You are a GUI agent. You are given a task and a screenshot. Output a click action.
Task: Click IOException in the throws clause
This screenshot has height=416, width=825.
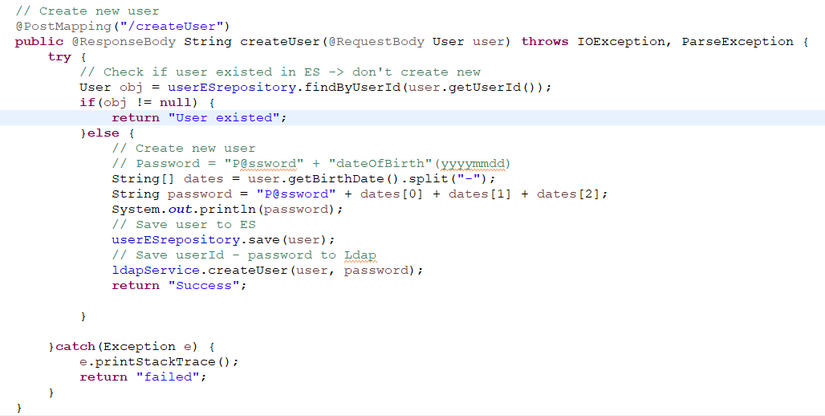pos(621,42)
